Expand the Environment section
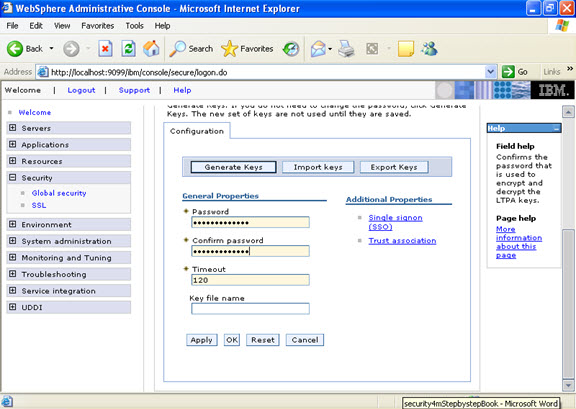This screenshot has width=576, height=409. tap(12, 224)
